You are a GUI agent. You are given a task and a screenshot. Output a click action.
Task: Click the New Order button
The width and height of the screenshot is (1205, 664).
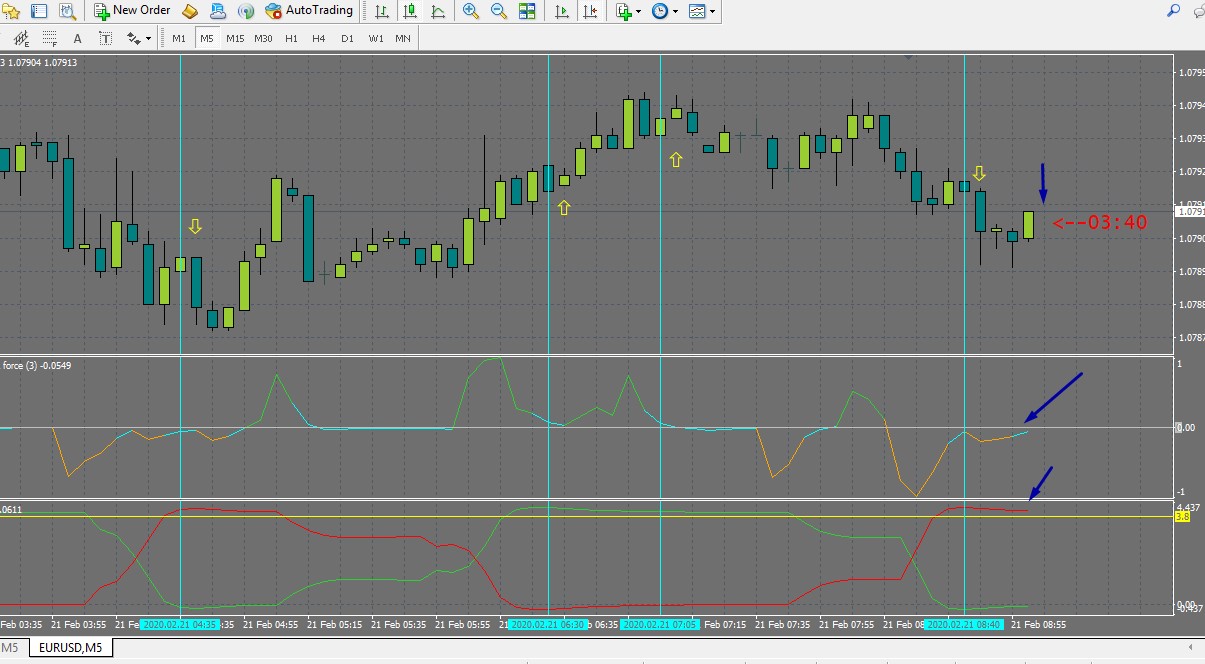click(x=131, y=11)
